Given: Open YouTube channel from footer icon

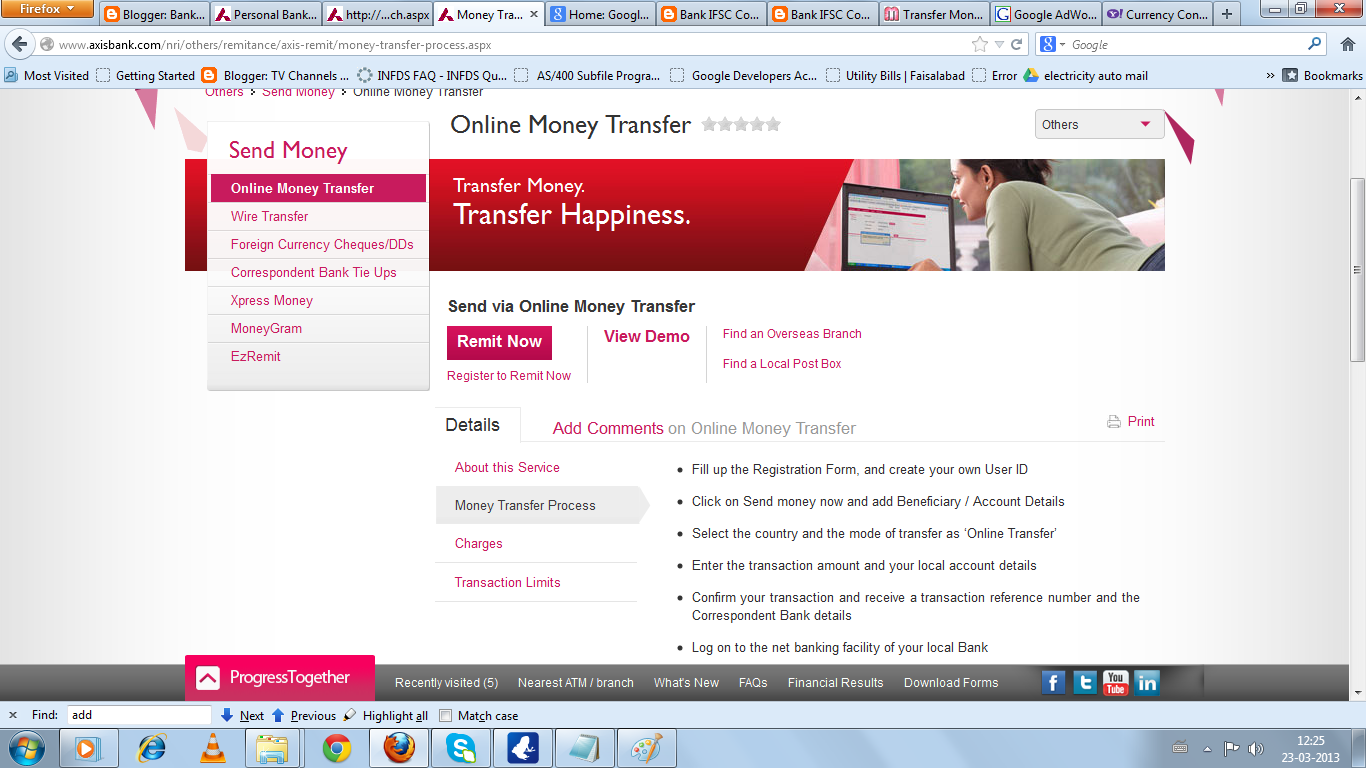Looking at the screenshot, I should point(1116,682).
